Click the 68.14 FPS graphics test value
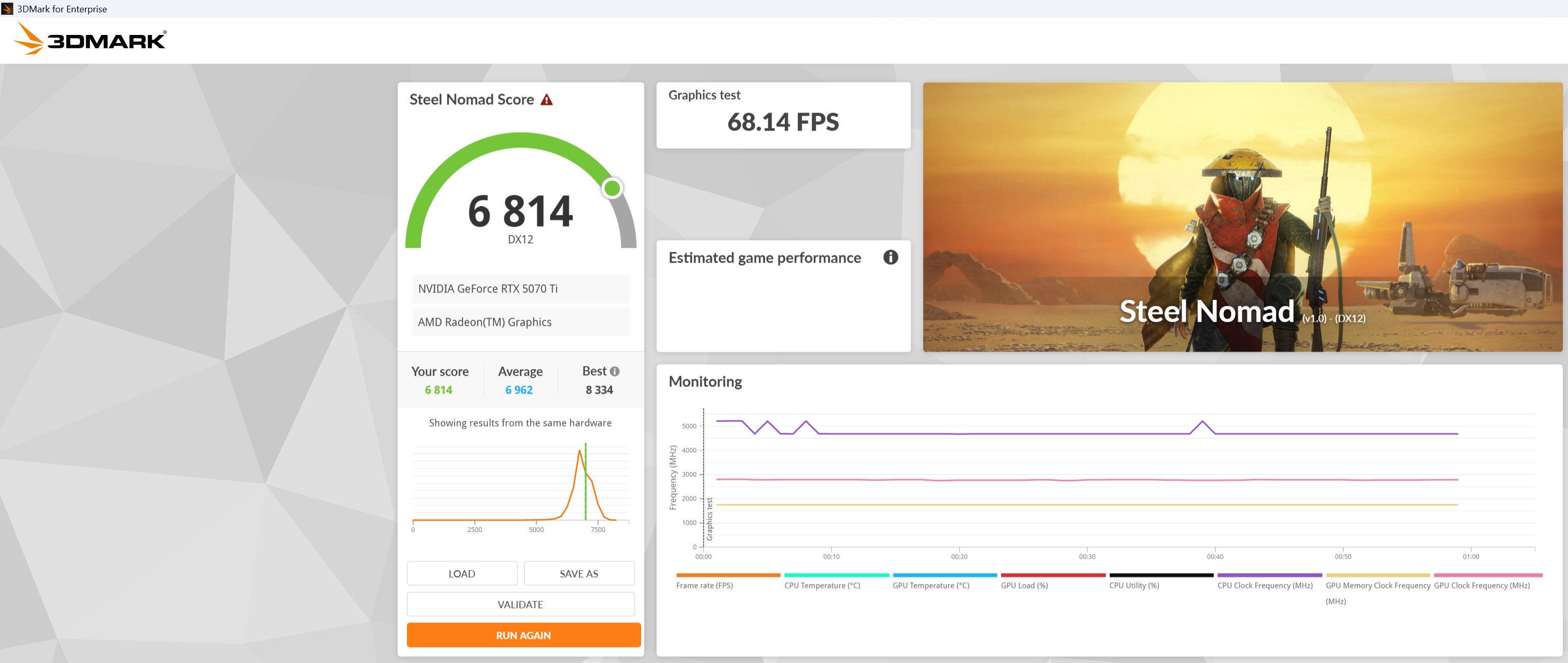The image size is (1568, 663). pyautogui.click(x=783, y=122)
